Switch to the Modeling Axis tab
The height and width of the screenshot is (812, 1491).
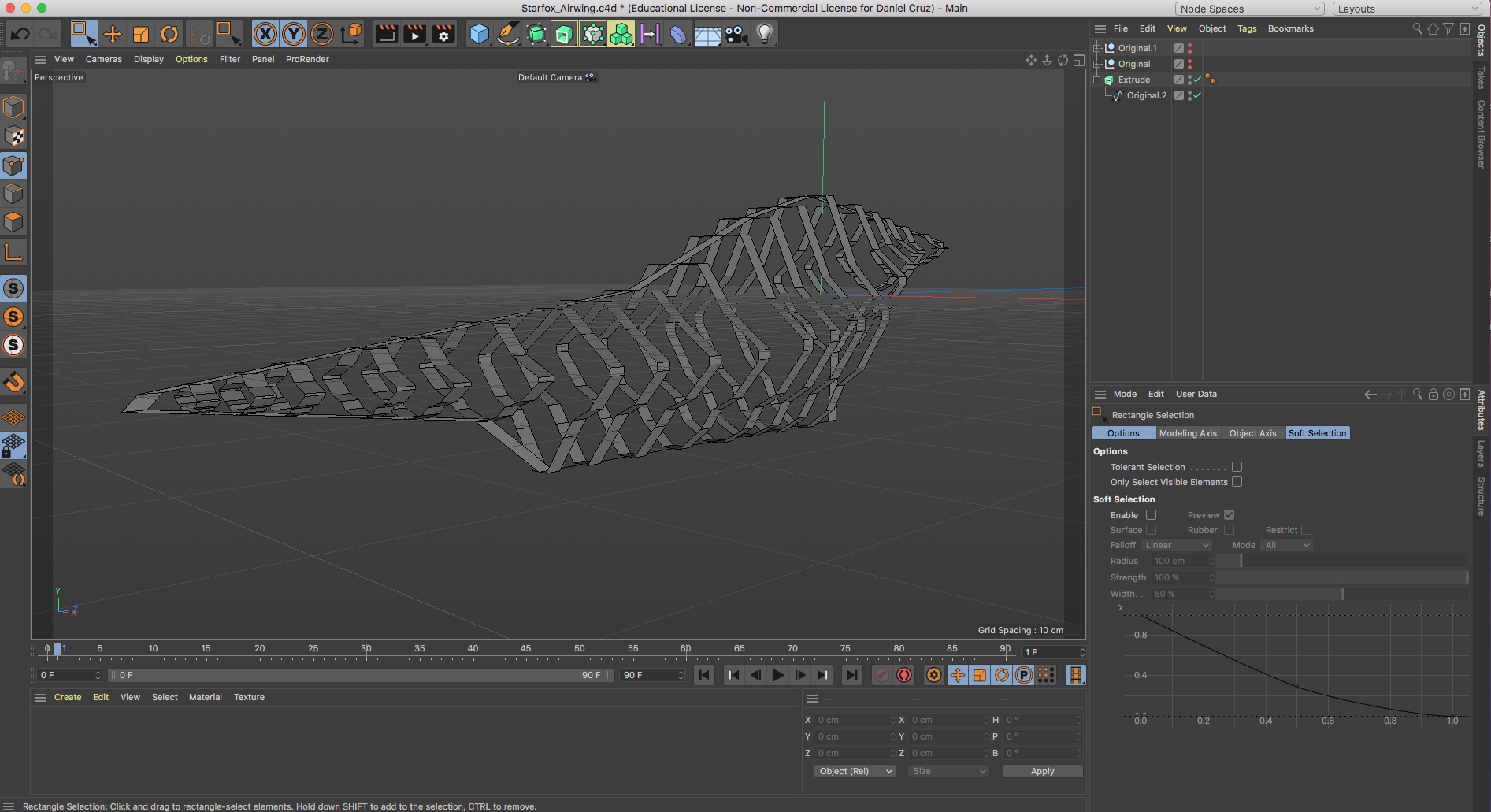pyautogui.click(x=1187, y=433)
